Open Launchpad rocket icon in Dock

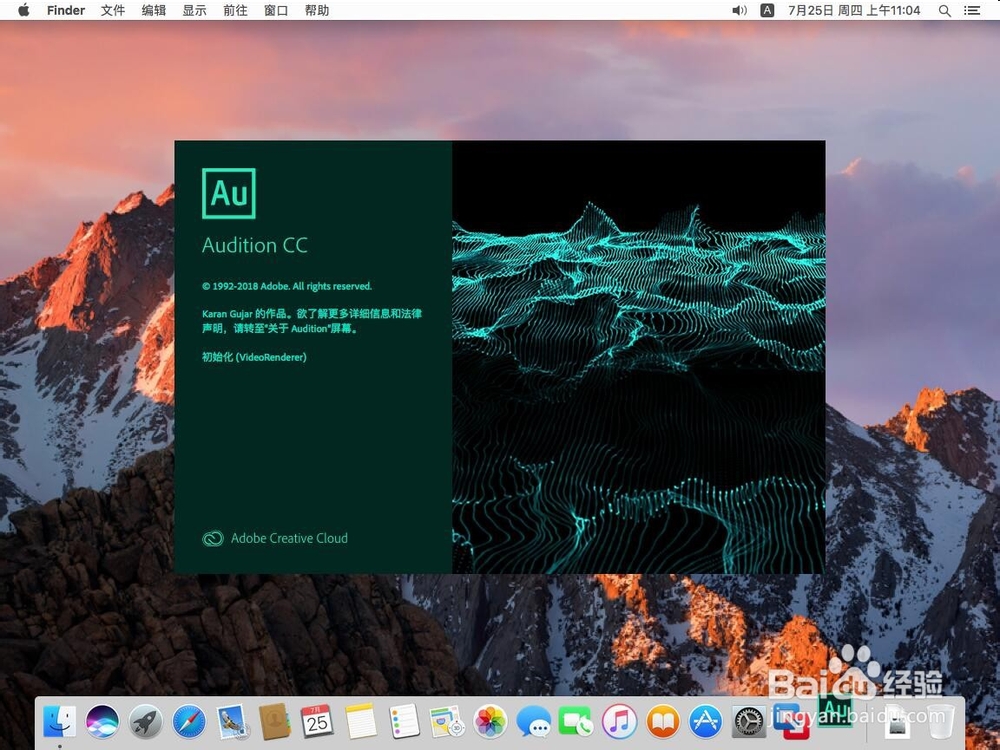point(146,722)
